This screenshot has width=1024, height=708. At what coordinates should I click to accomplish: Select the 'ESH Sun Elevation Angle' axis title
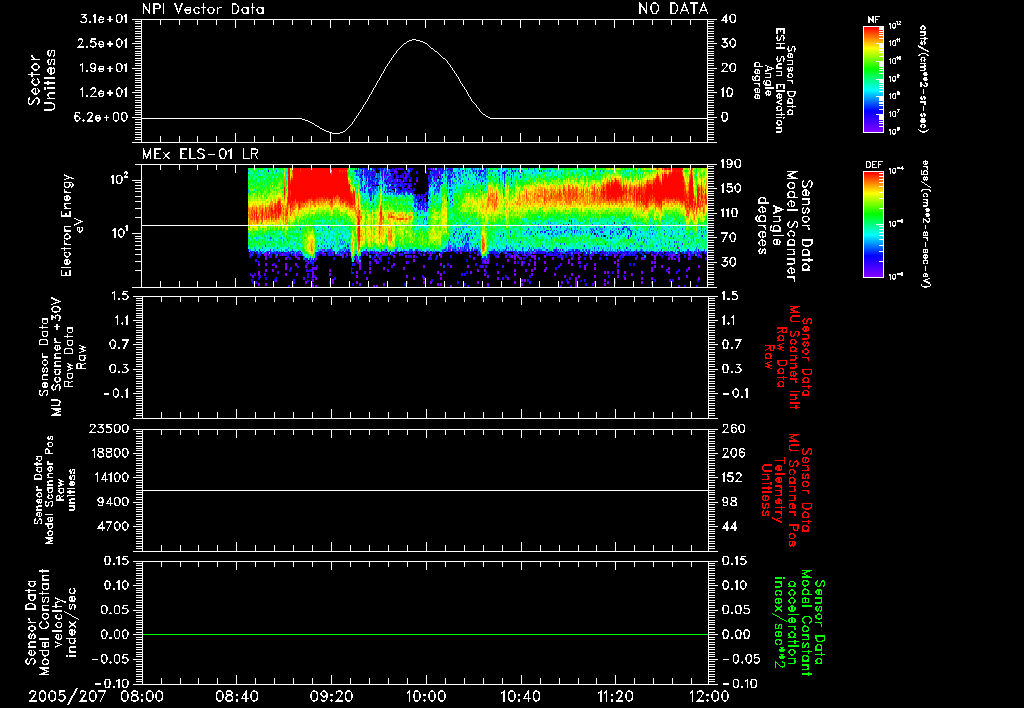click(775, 80)
